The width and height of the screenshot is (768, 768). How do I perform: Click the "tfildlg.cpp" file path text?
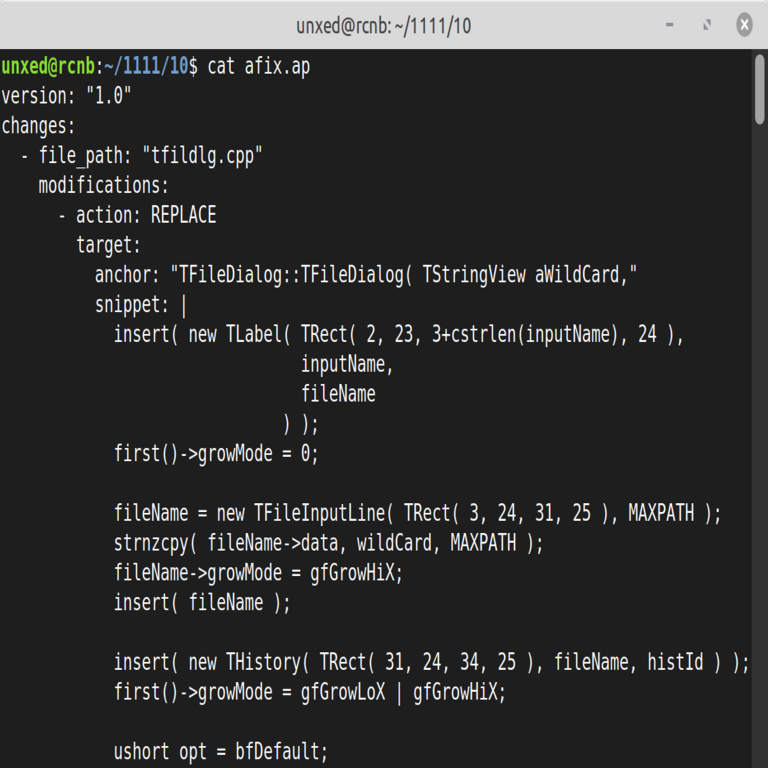pyautogui.click(x=202, y=156)
